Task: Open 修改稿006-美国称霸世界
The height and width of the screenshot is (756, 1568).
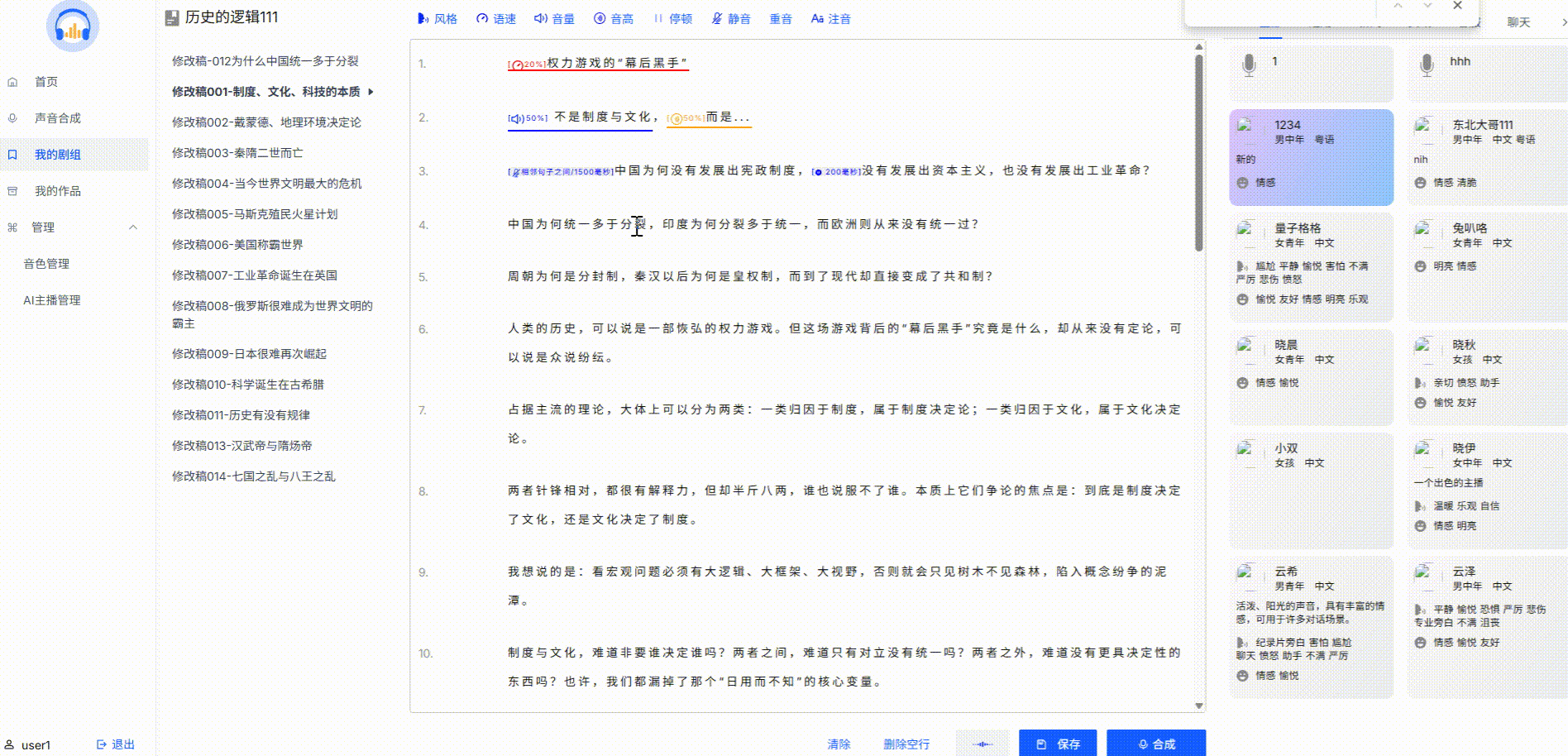Action: 237,245
